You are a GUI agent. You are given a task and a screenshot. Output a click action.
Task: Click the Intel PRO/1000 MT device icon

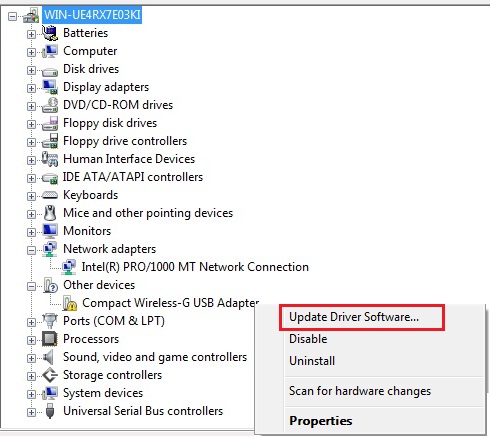pyautogui.click(x=69, y=267)
